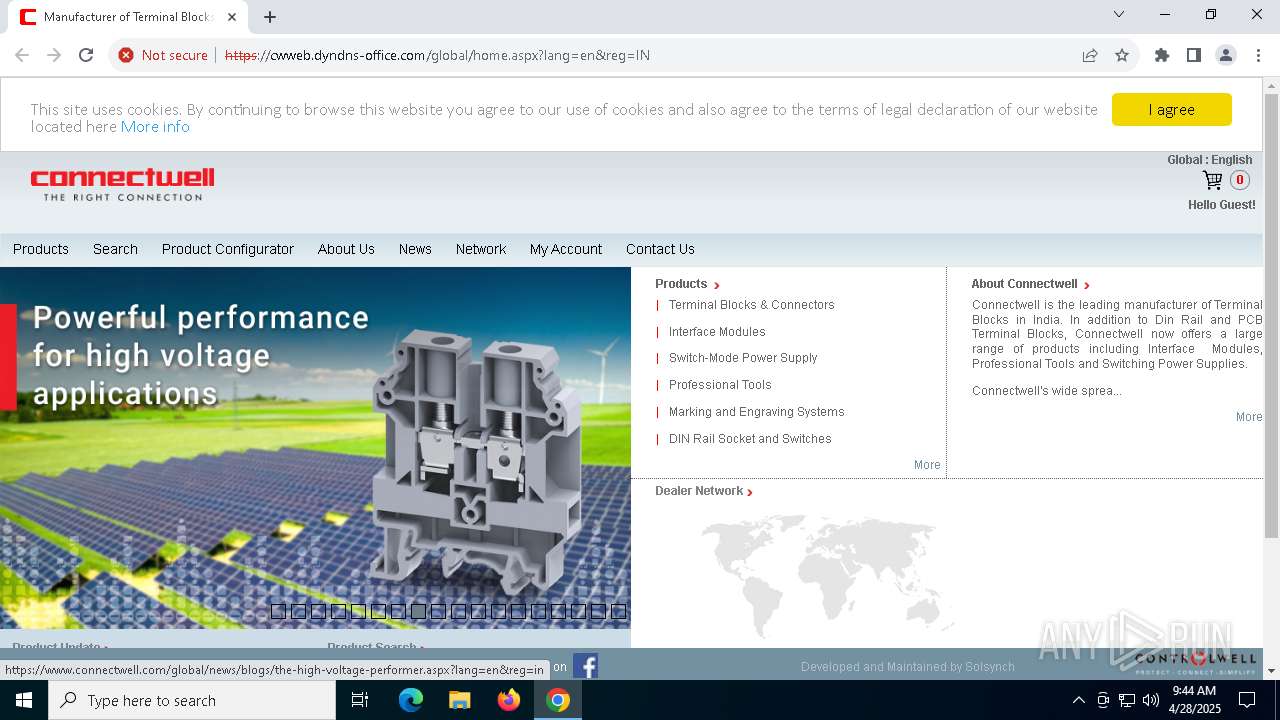Click the Connectwell logo
Screen dimensions: 1280x720
[122, 184]
